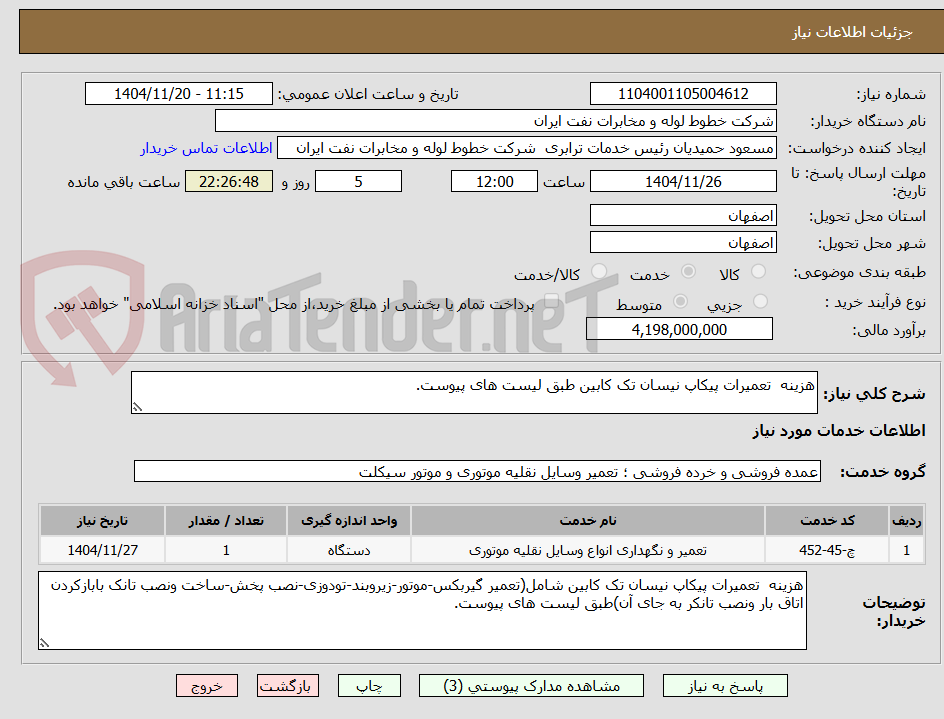Click the گروه خدمت field
The height and width of the screenshot is (719, 944).
coord(477,472)
